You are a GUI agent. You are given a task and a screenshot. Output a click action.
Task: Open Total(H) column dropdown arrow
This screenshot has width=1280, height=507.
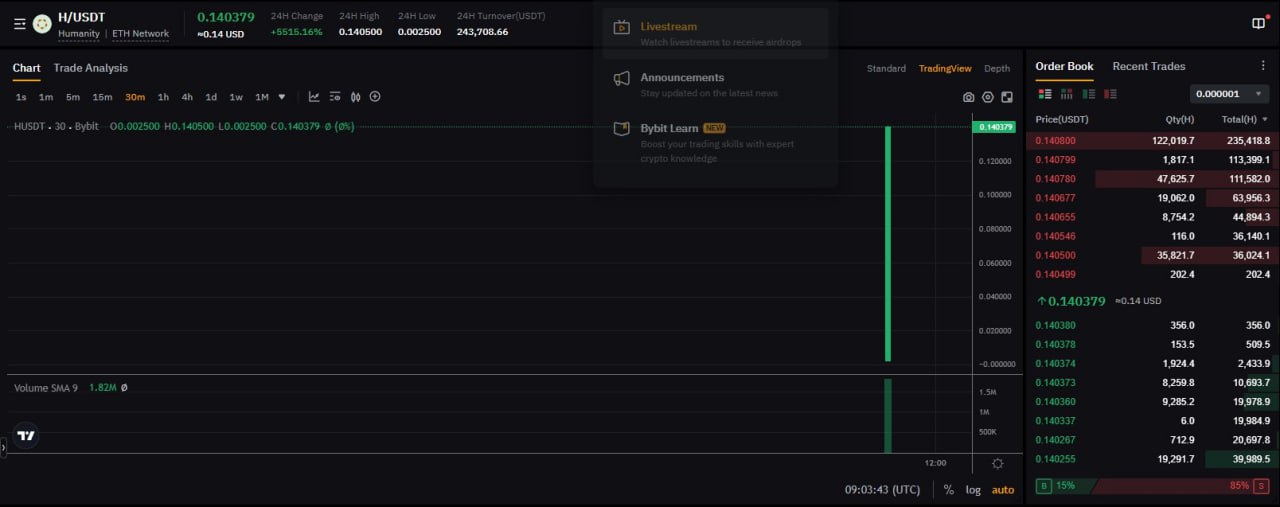click(1266, 119)
